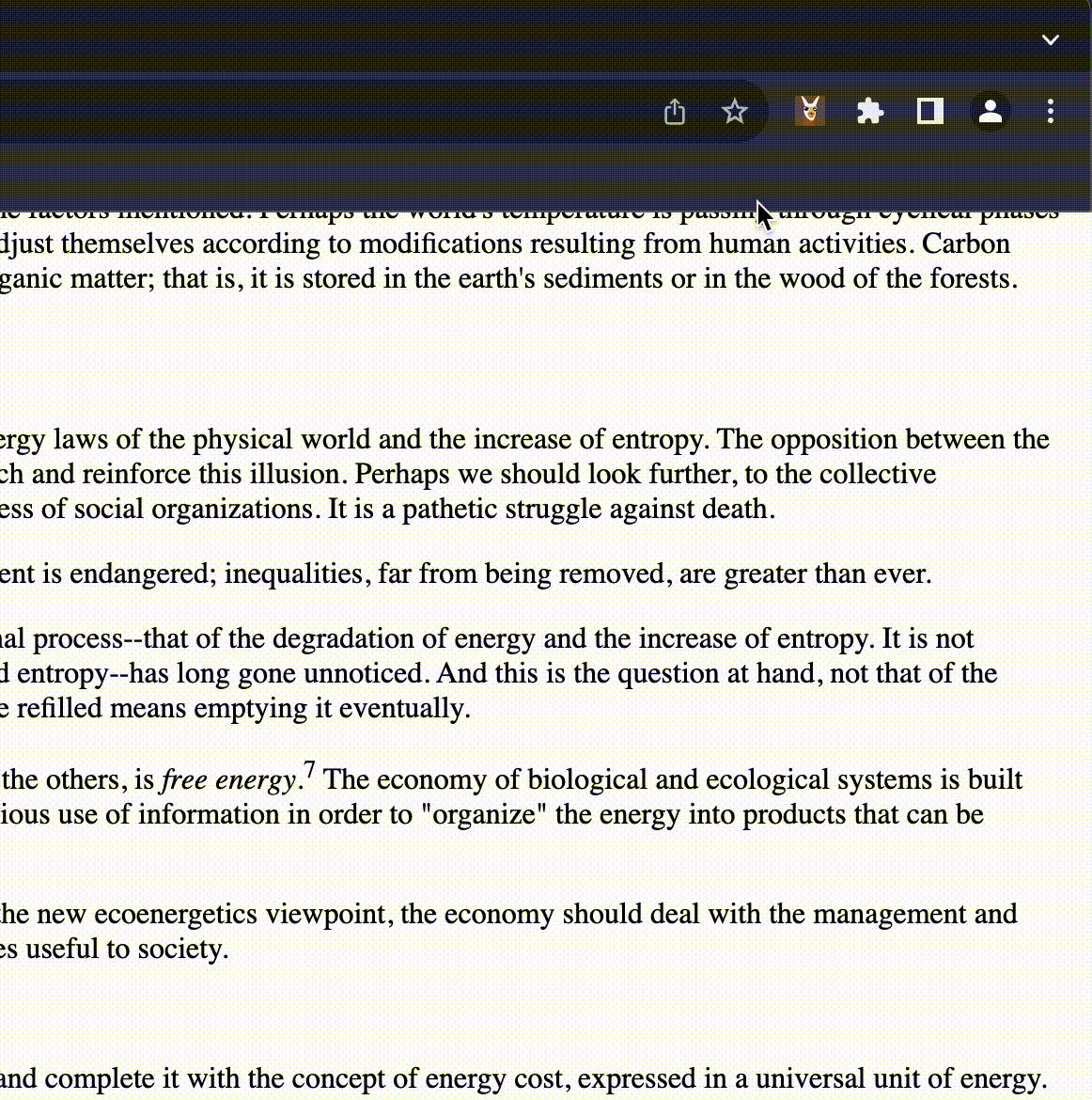Viewport: 1092px width, 1100px height.
Task: Open the Chrome profile avatar menu
Action: [991, 111]
